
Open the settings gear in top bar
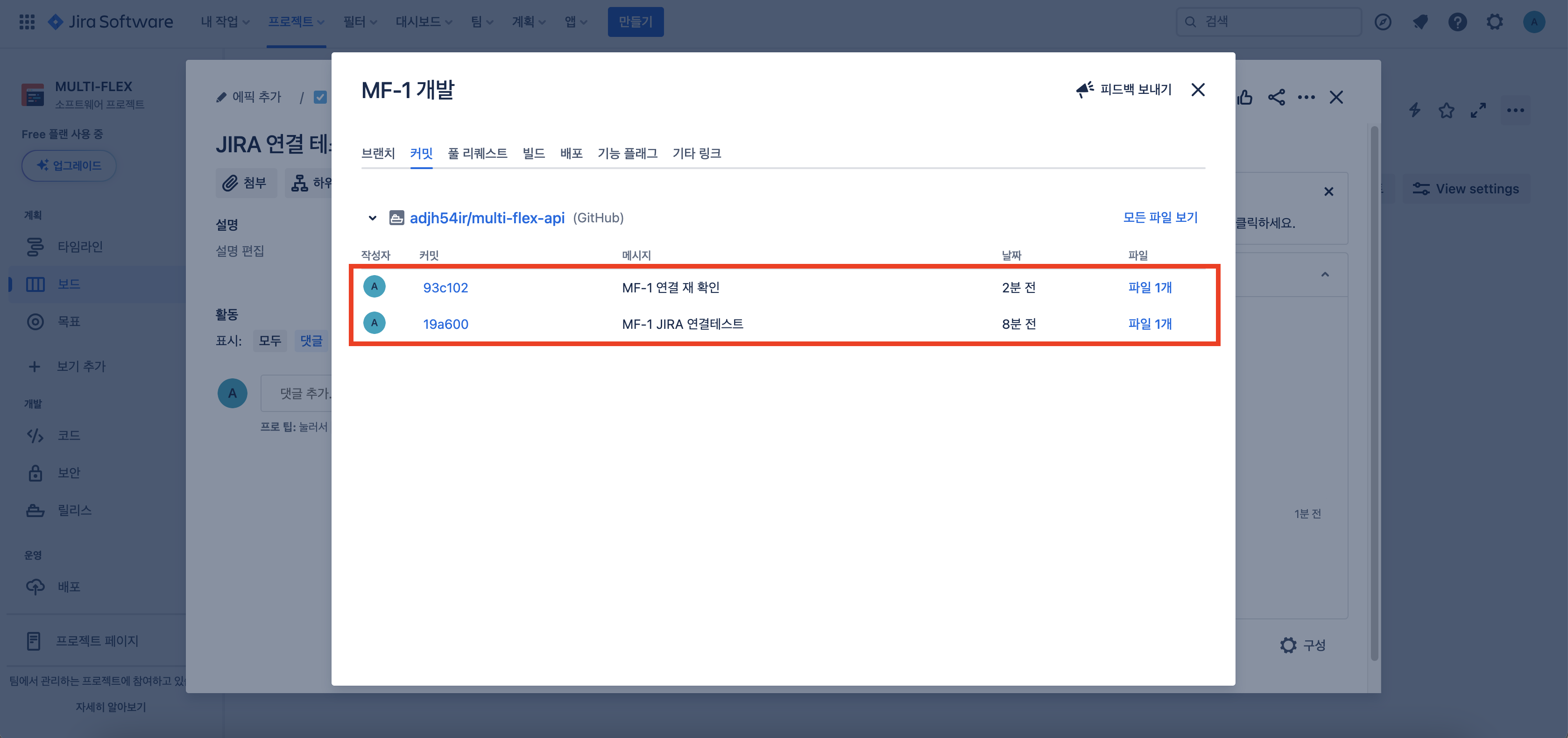(x=1494, y=22)
